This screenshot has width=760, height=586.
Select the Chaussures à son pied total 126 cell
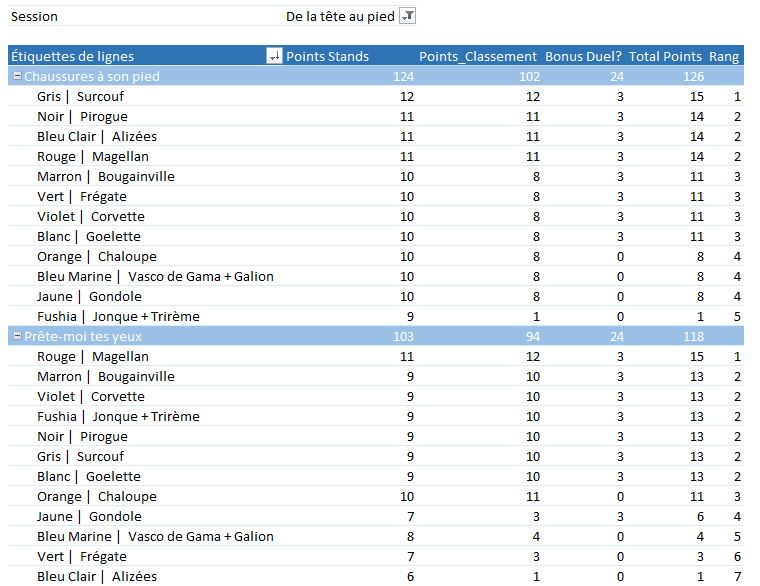691,76
